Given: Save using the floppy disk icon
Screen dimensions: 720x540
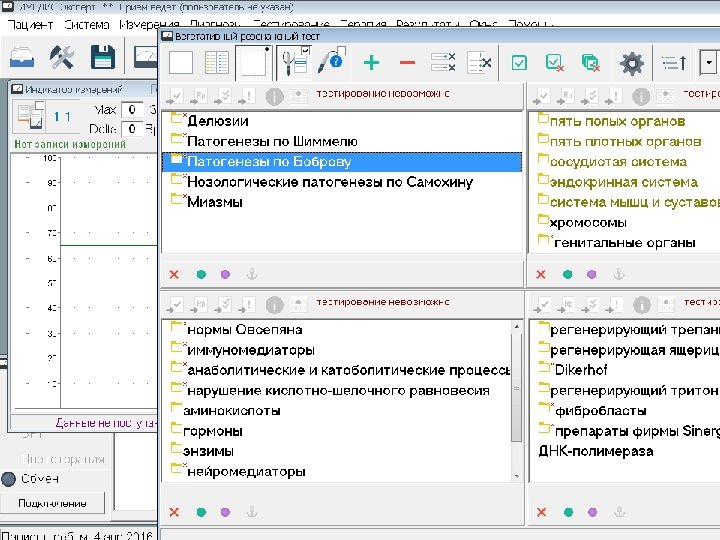Looking at the screenshot, I should pos(102,56).
